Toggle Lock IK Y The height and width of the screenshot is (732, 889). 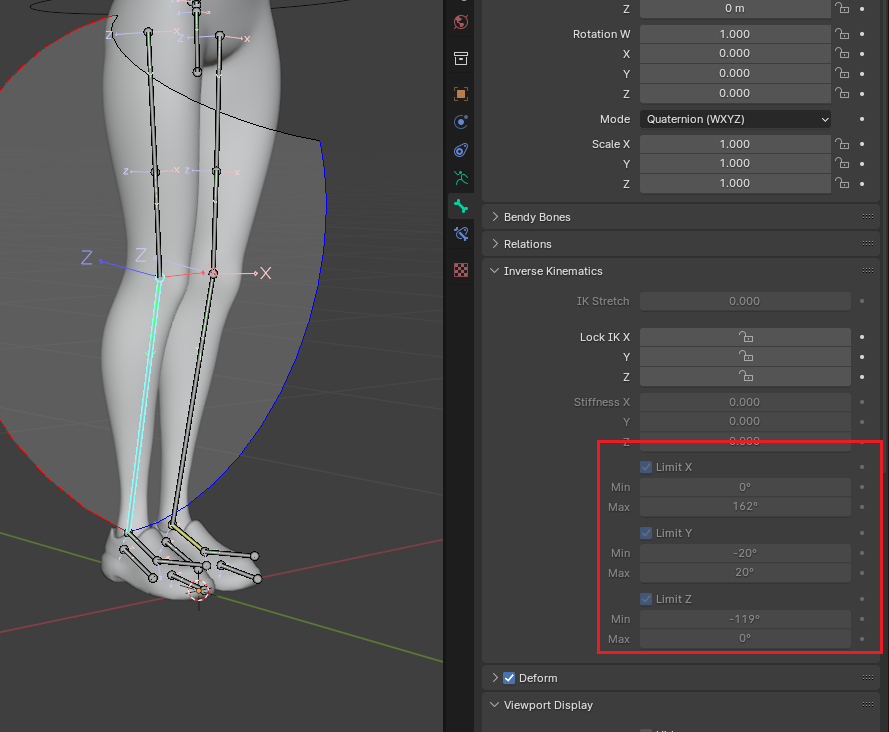[x=745, y=357]
